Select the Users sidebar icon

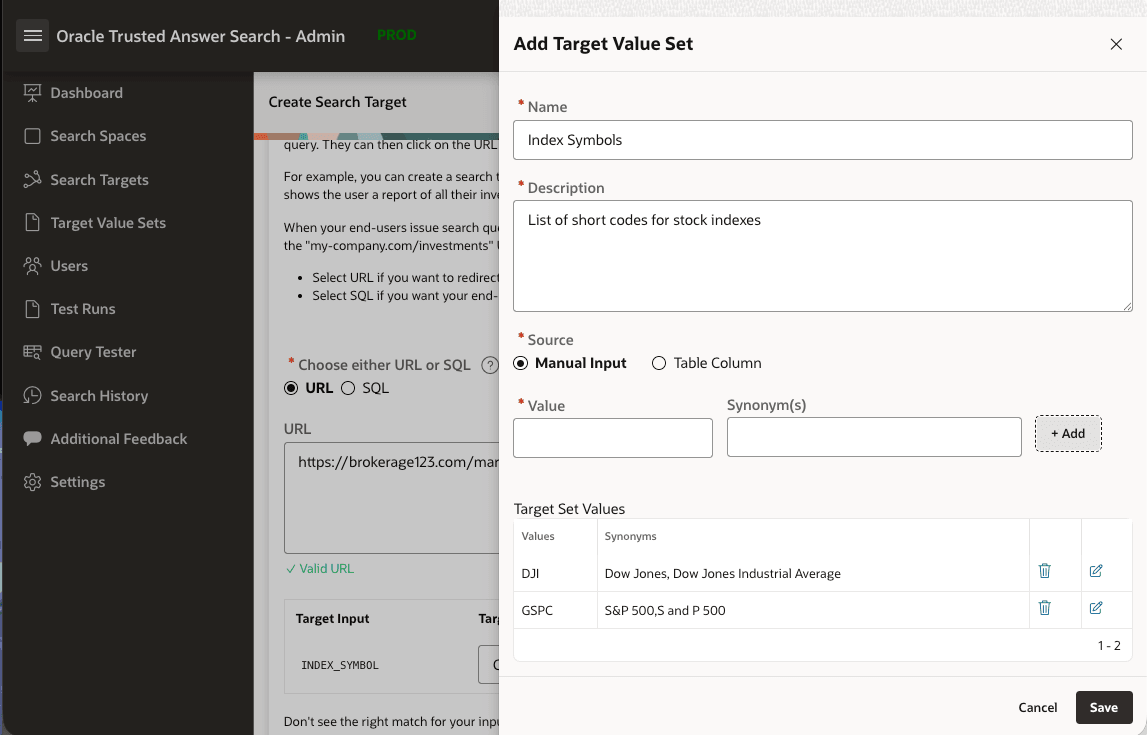pyautogui.click(x=31, y=265)
